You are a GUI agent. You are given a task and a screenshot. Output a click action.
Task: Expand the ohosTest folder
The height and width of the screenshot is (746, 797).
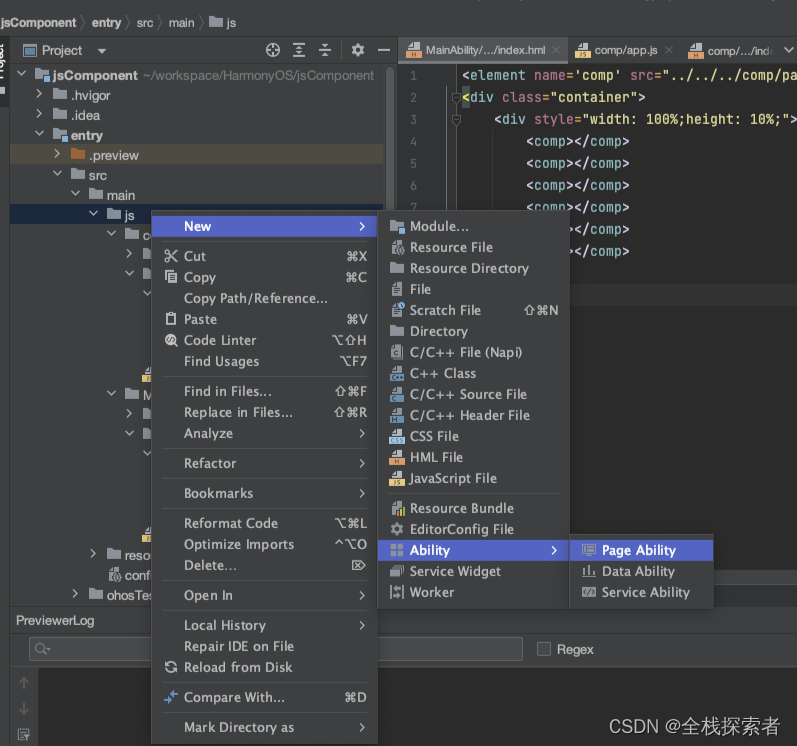pos(75,594)
